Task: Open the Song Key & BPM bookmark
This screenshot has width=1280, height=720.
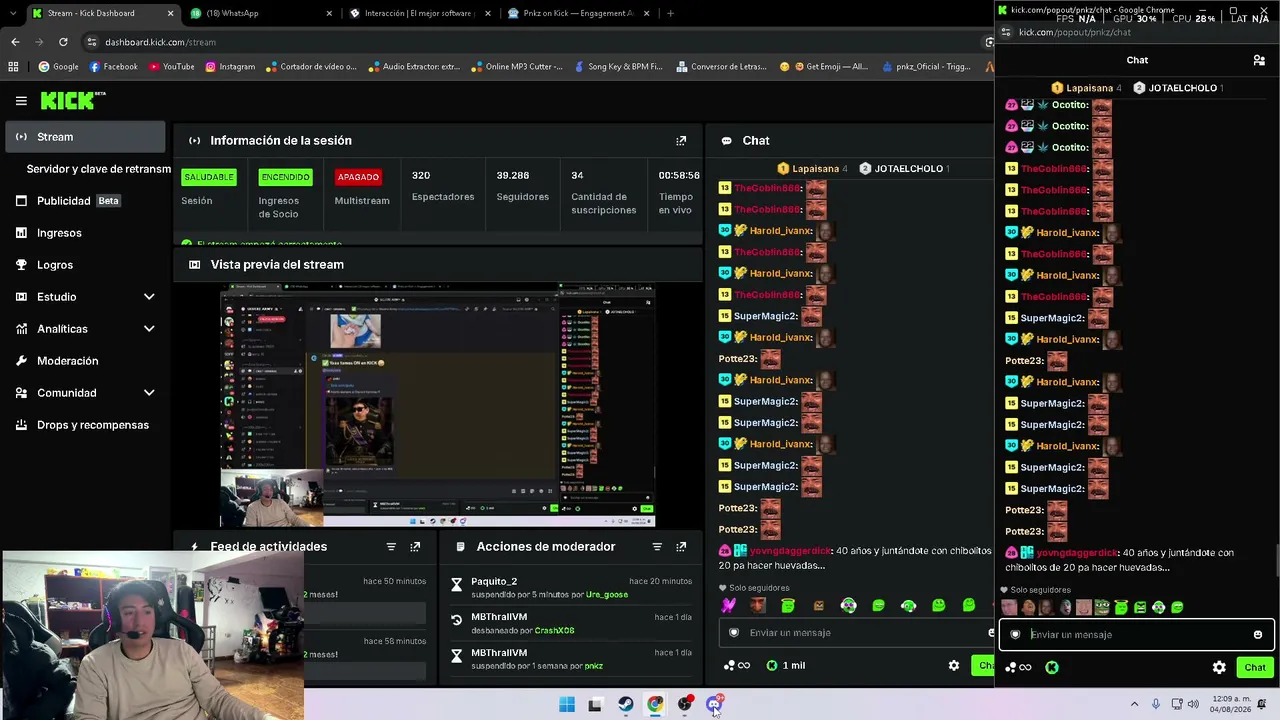Action: click(618, 67)
